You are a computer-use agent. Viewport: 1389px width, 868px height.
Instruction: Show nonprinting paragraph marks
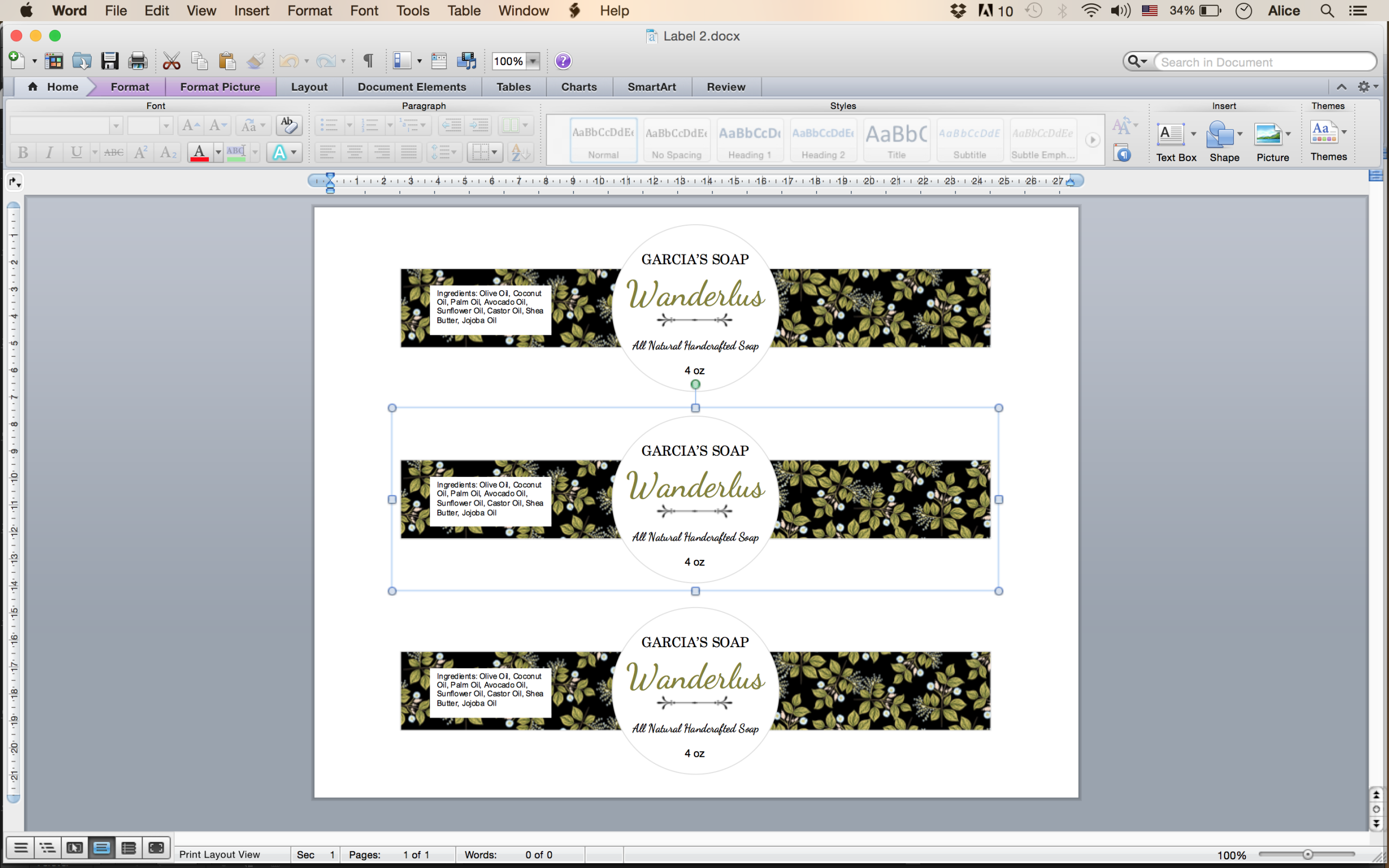pos(368,61)
